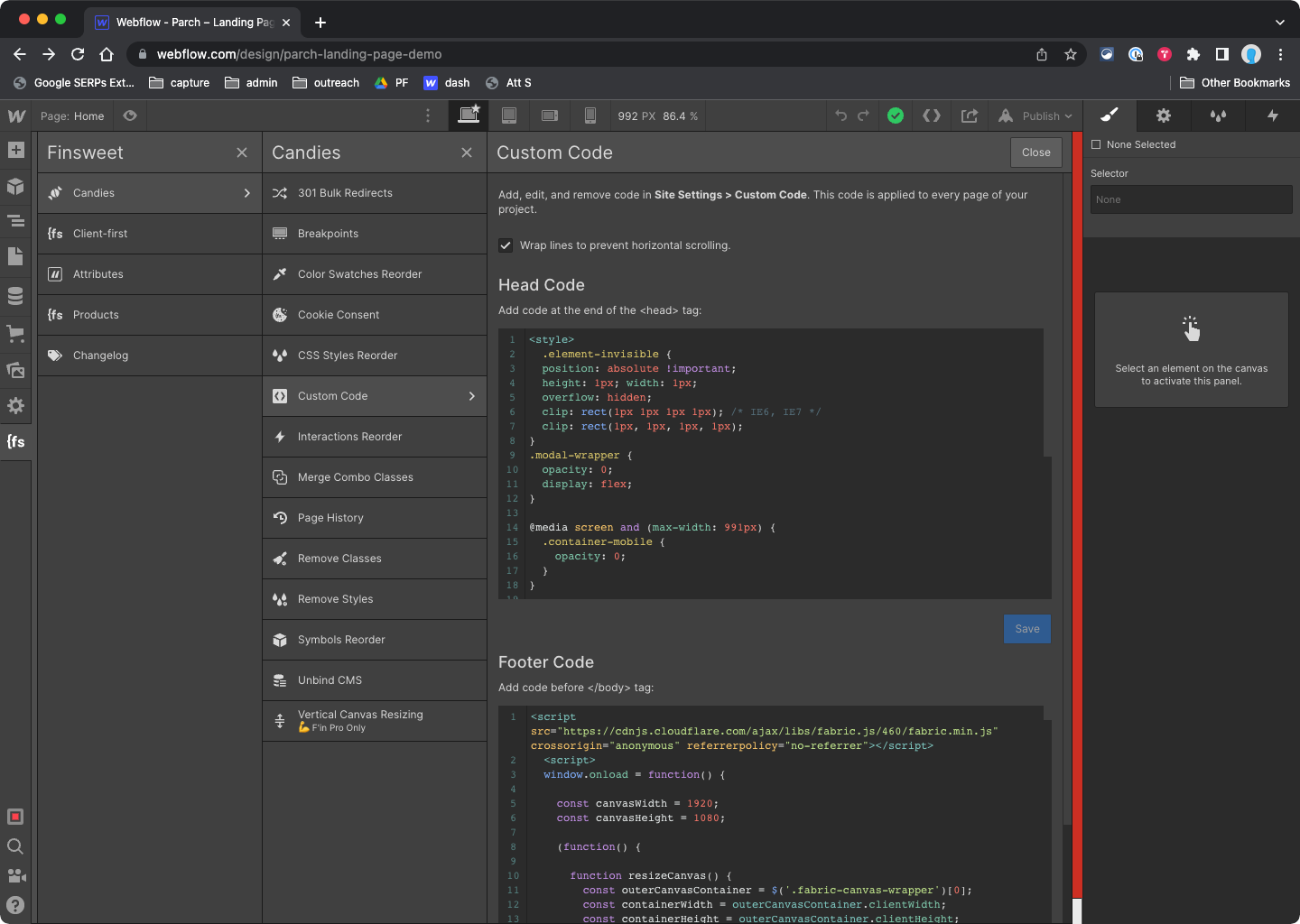The width and height of the screenshot is (1300, 924).
Task: Open the CMS Collections database panel
Action: coord(15,295)
